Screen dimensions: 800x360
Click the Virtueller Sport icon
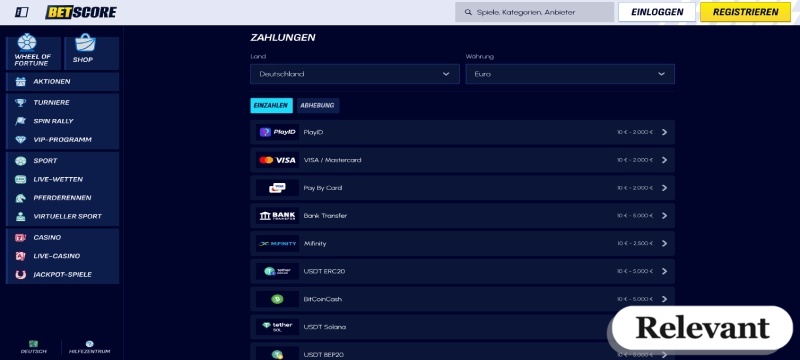click(20, 216)
